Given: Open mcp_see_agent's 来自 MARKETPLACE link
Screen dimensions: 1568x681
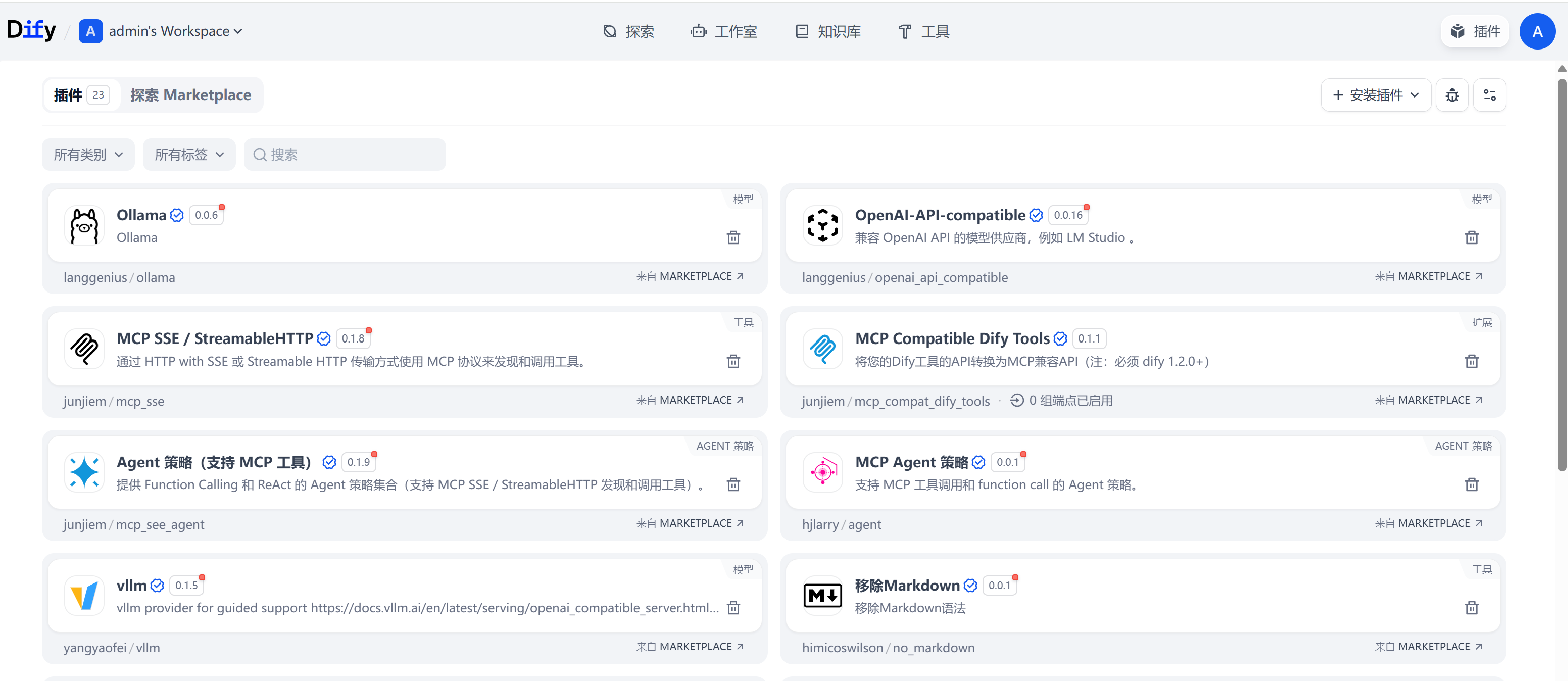Looking at the screenshot, I should pos(690,523).
